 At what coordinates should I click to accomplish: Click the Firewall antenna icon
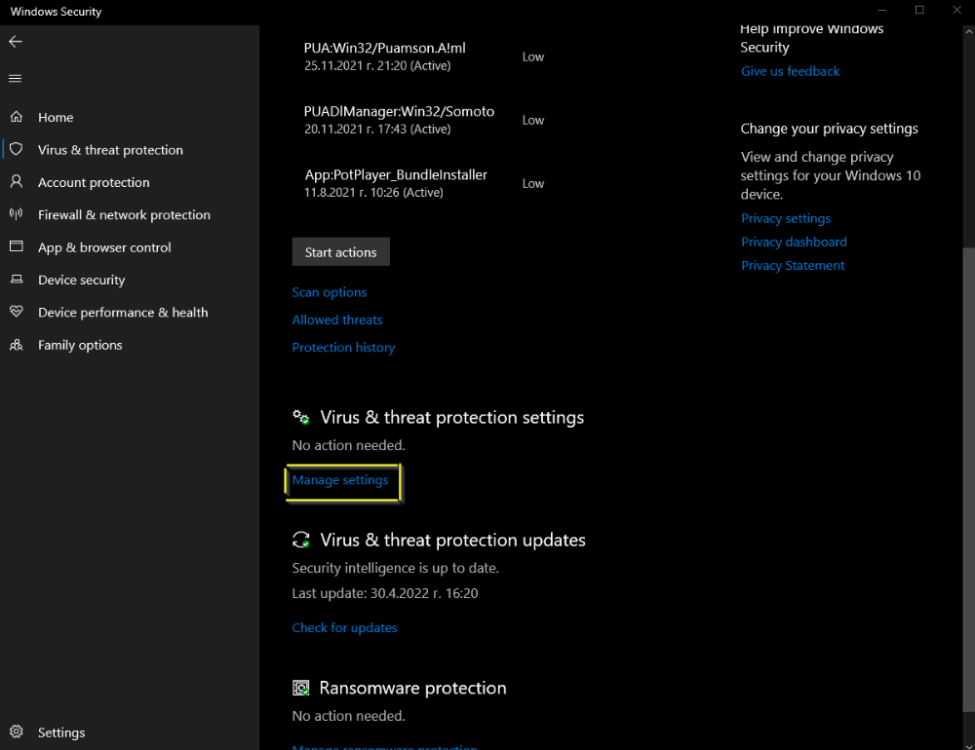(x=17, y=215)
